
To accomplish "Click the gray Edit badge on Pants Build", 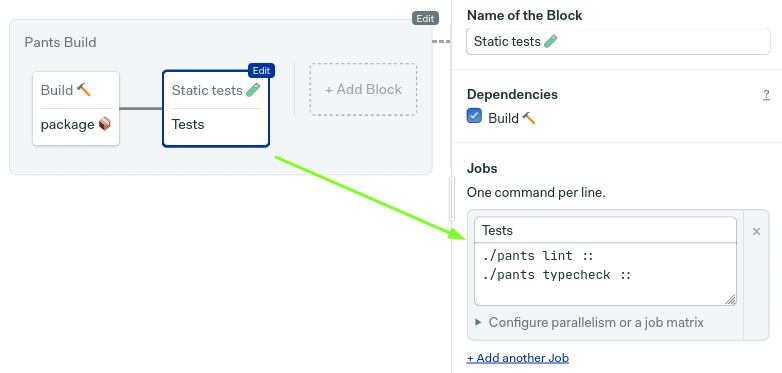I will [425, 18].
